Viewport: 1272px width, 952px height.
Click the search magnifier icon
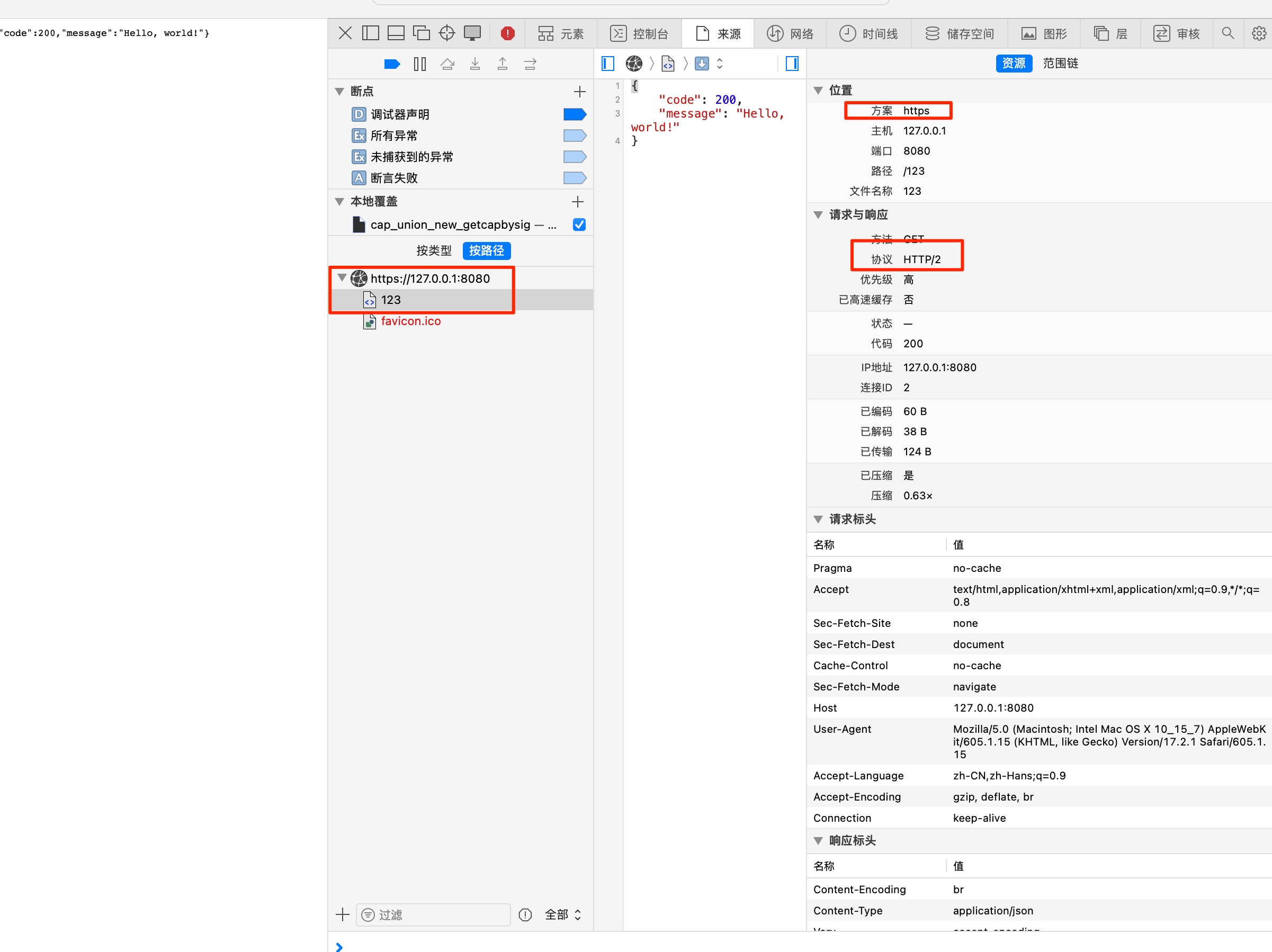coord(1228,33)
